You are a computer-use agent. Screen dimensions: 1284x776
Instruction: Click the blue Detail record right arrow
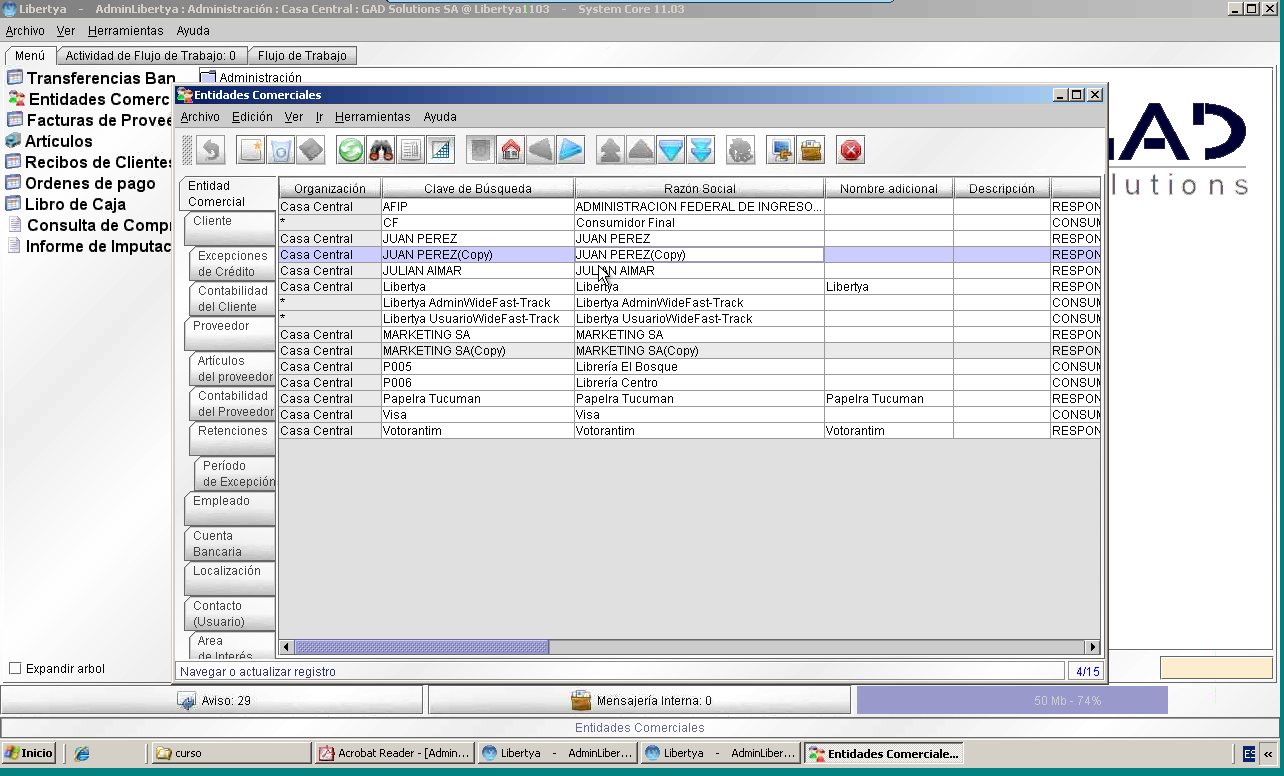pyautogui.click(x=571, y=150)
